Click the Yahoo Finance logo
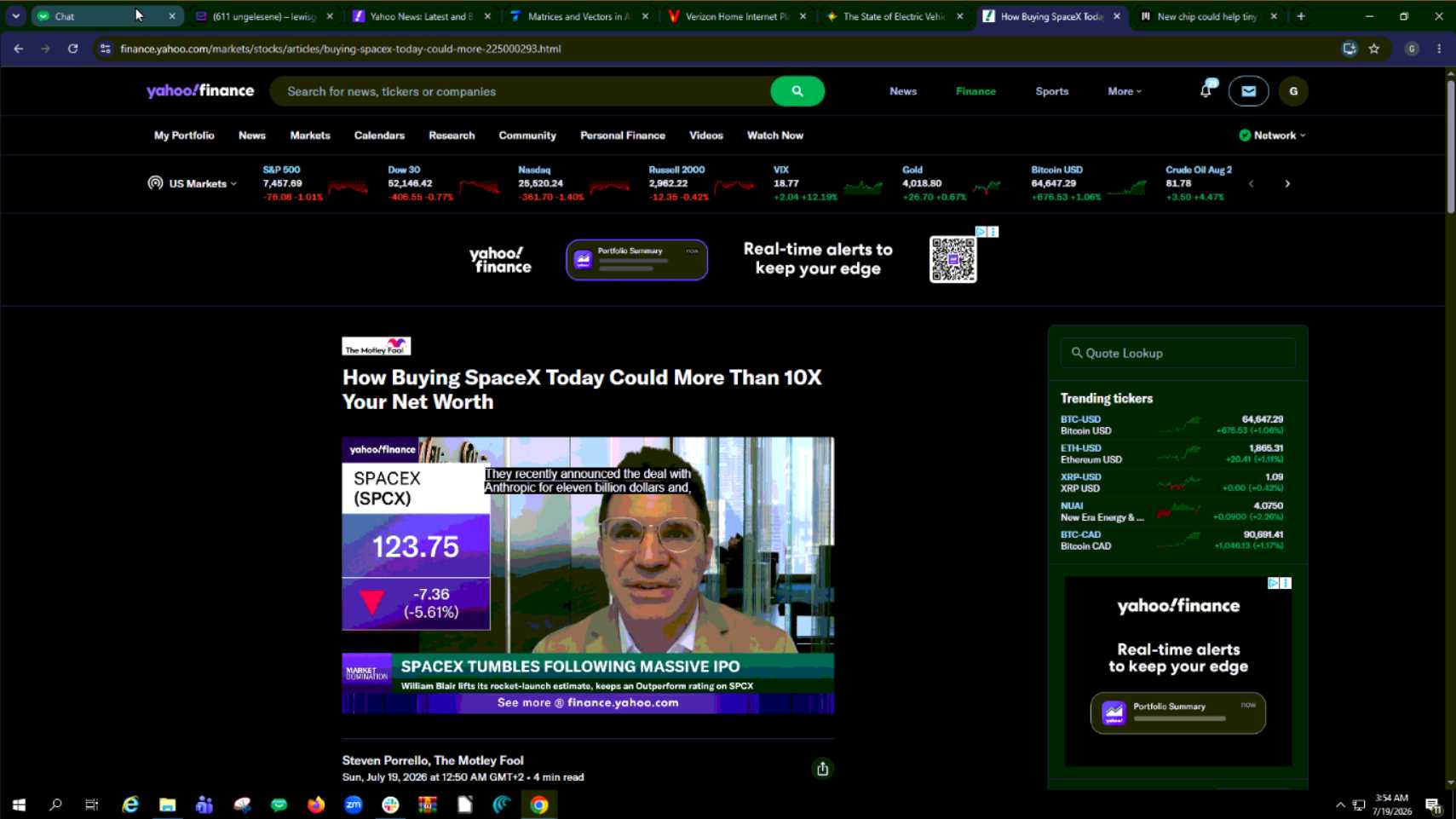Screen dimensions: 1456x819 point(200,91)
